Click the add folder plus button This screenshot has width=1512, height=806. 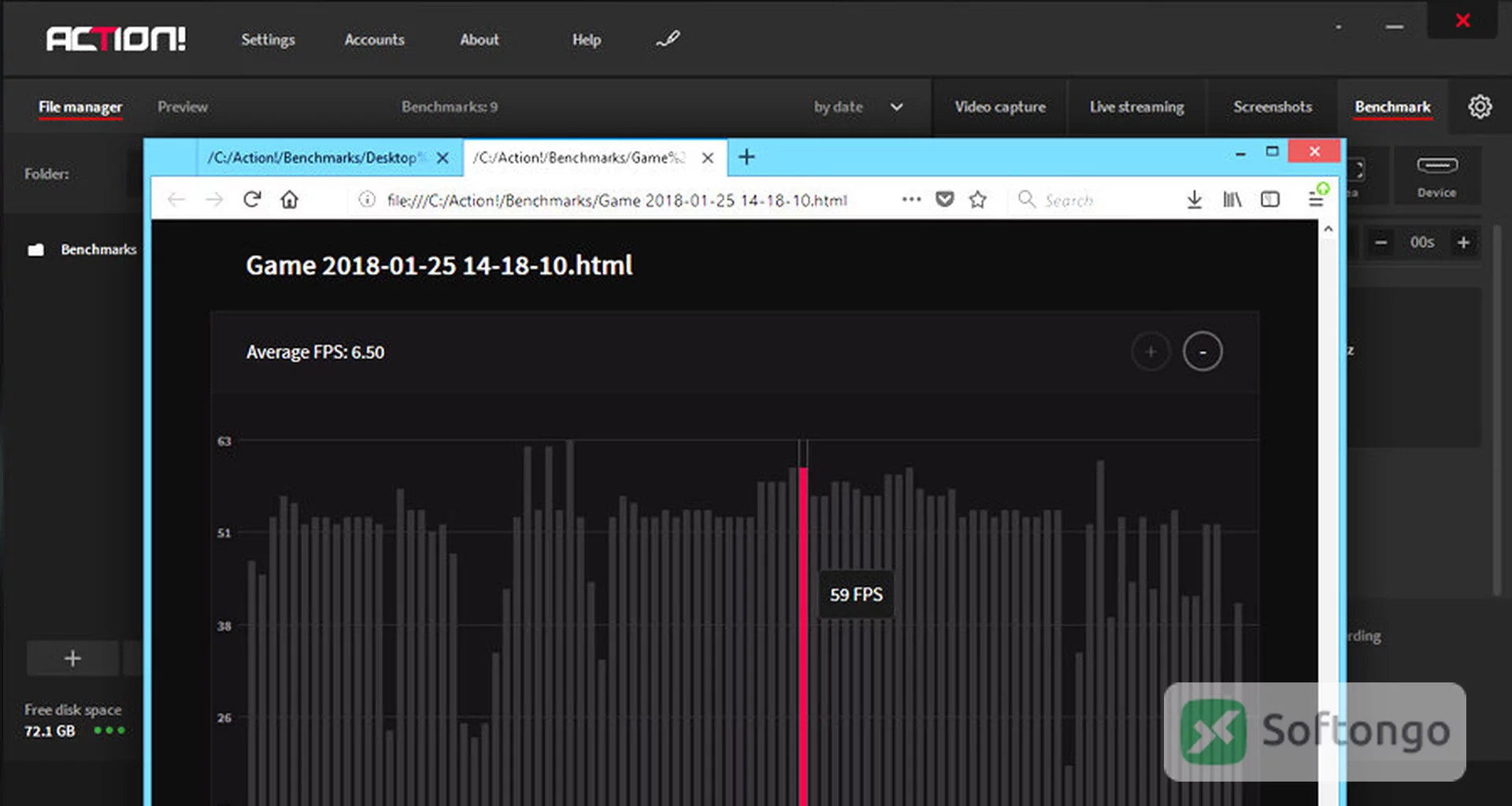(x=72, y=658)
